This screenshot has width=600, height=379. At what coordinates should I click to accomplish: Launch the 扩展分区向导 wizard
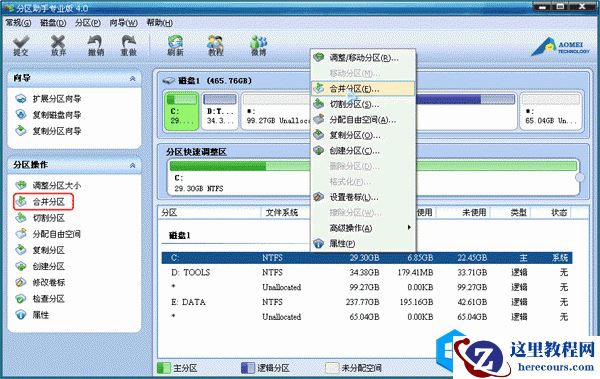(x=48, y=99)
